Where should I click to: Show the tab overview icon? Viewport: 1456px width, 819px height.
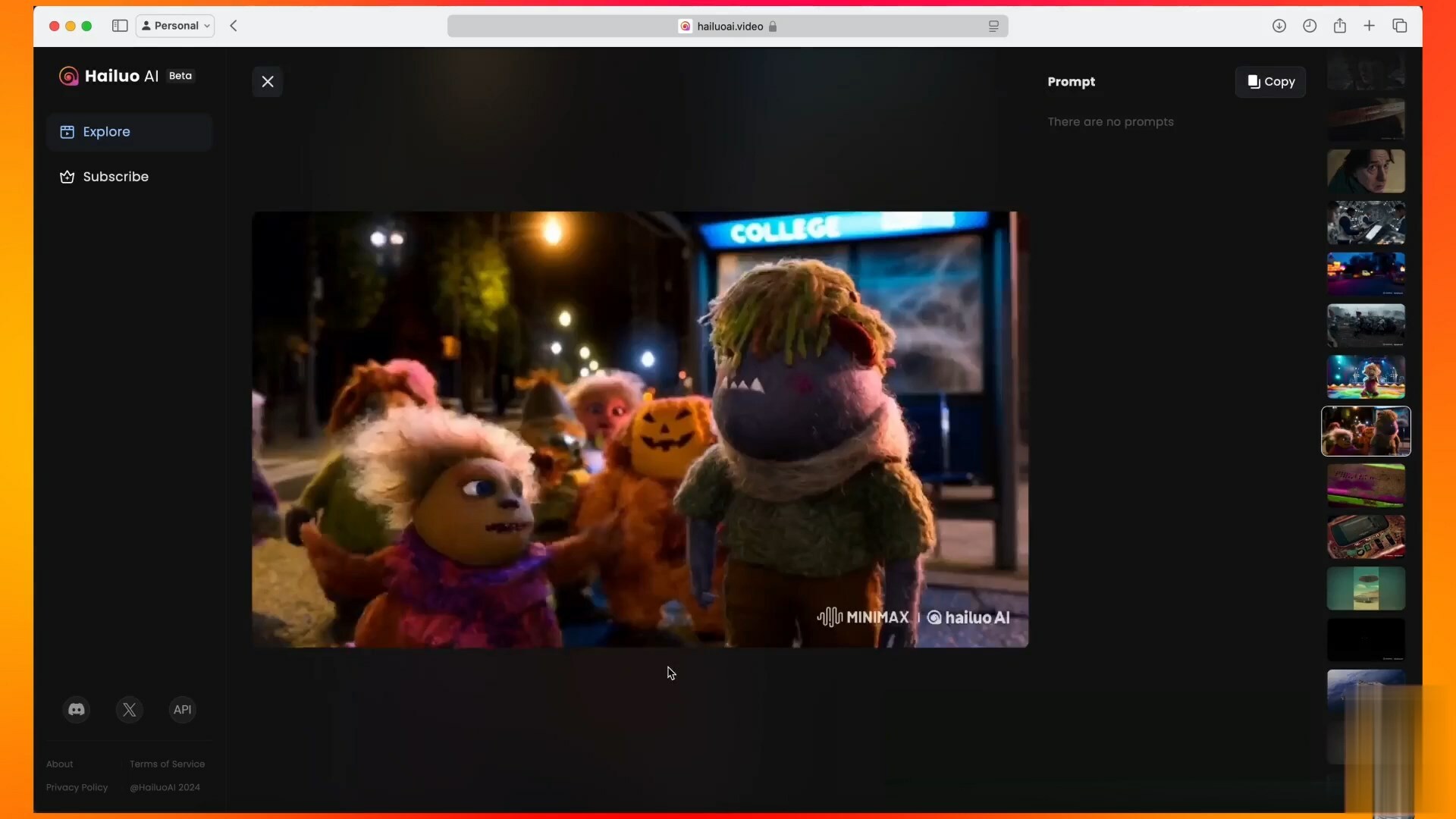coord(1400,26)
